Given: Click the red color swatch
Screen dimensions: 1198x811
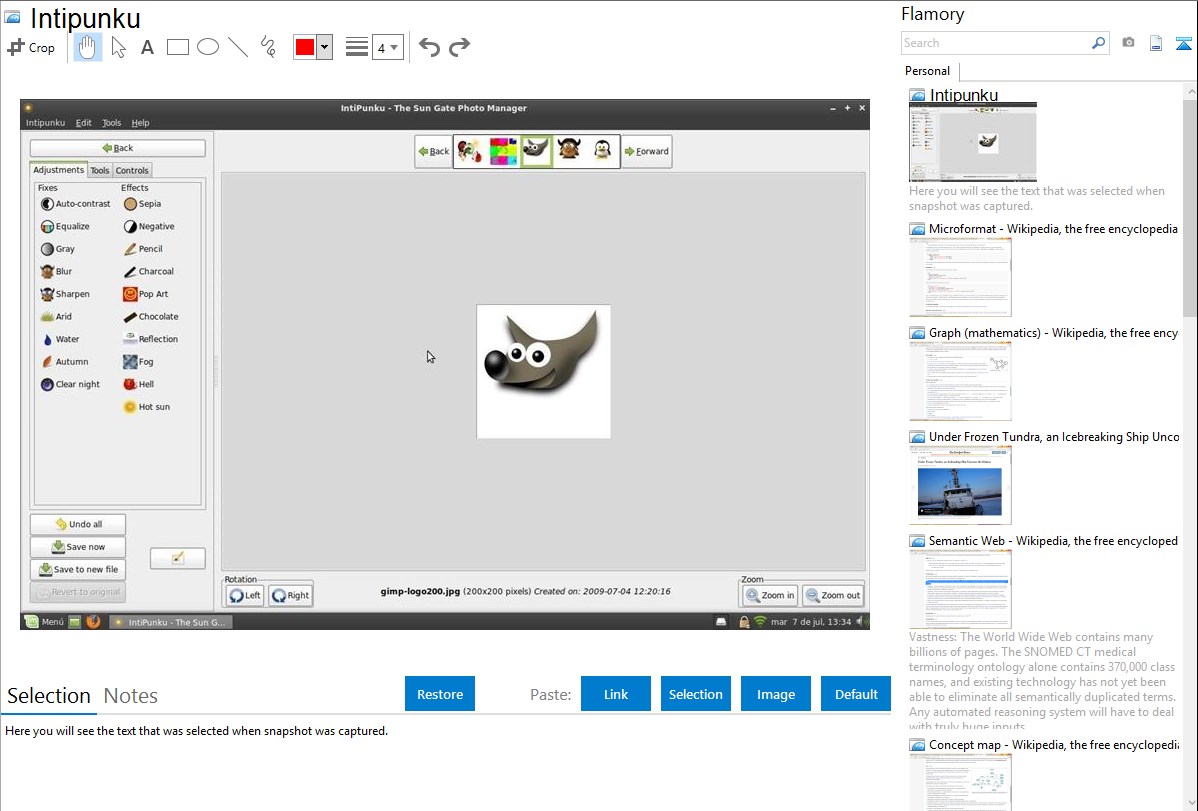Looking at the screenshot, I should (x=305, y=47).
